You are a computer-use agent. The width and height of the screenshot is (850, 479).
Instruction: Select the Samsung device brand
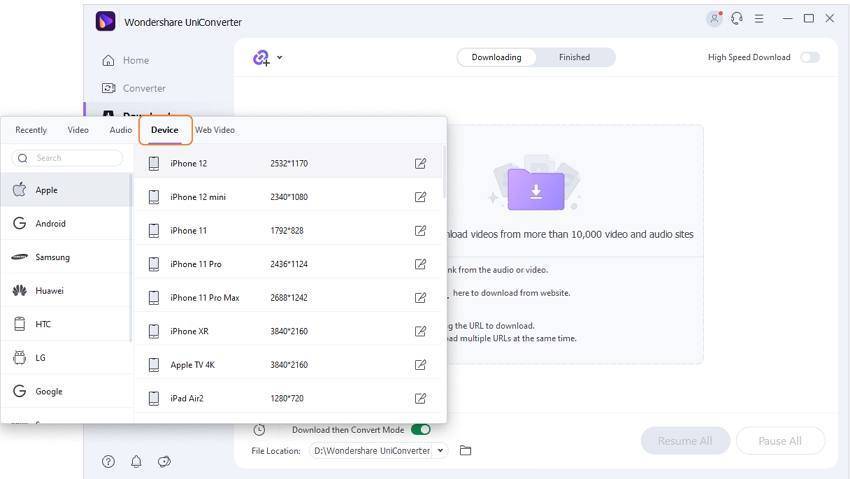[53, 257]
